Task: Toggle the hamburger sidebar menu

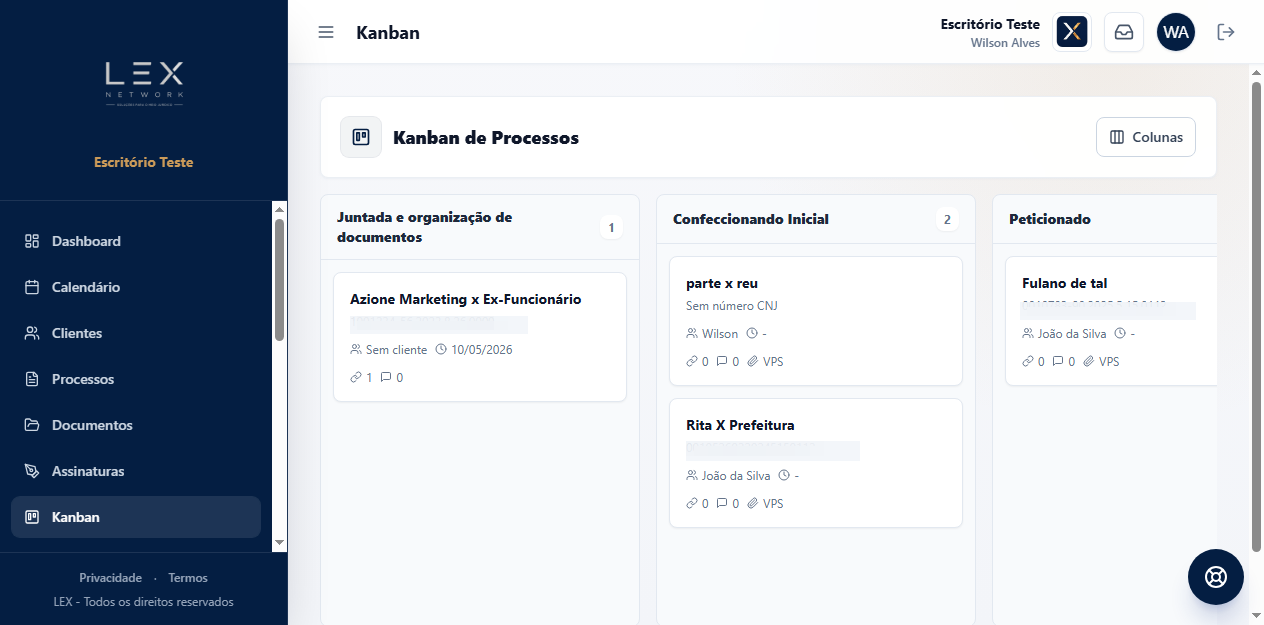Action: coord(326,32)
